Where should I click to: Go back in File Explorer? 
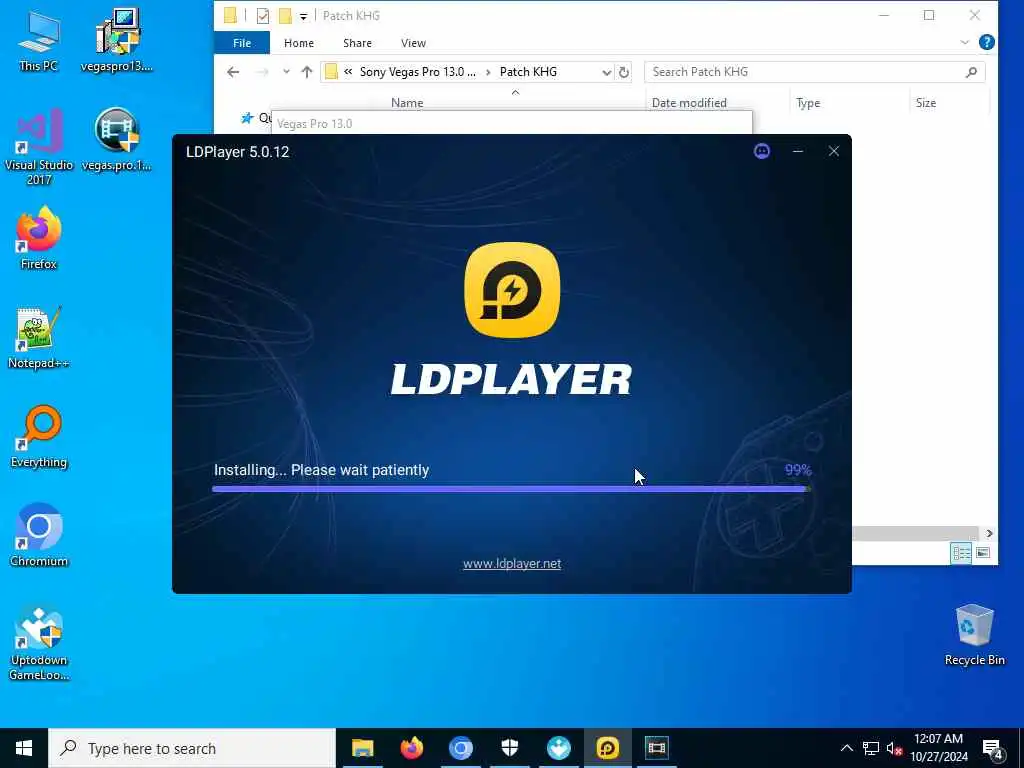pyautogui.click(x=233, y=72)
